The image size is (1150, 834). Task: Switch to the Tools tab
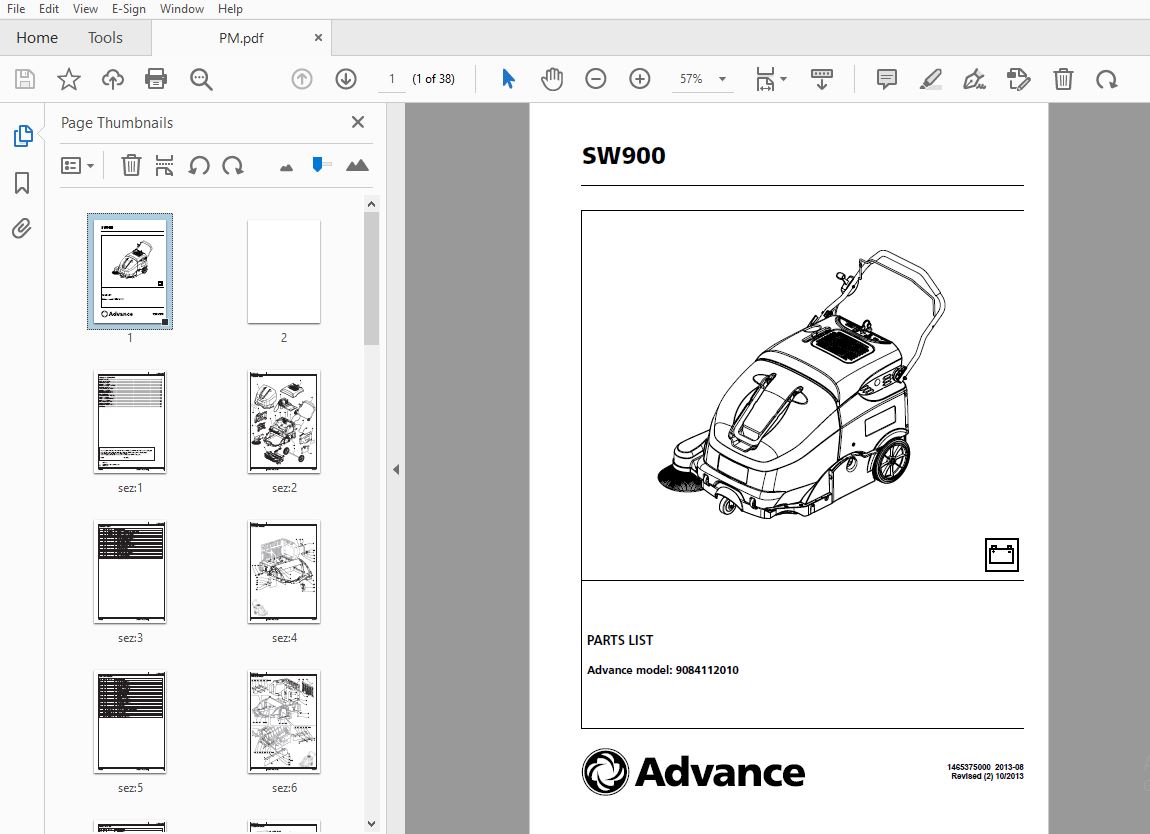(105, 37)
